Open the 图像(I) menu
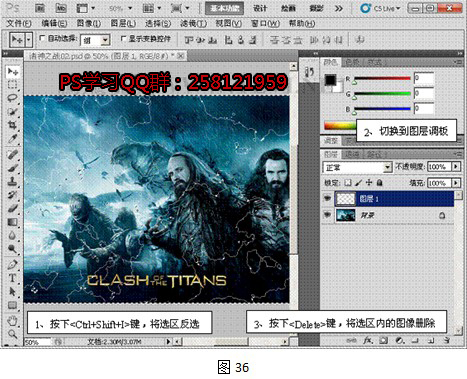 [x=89, y=23]
